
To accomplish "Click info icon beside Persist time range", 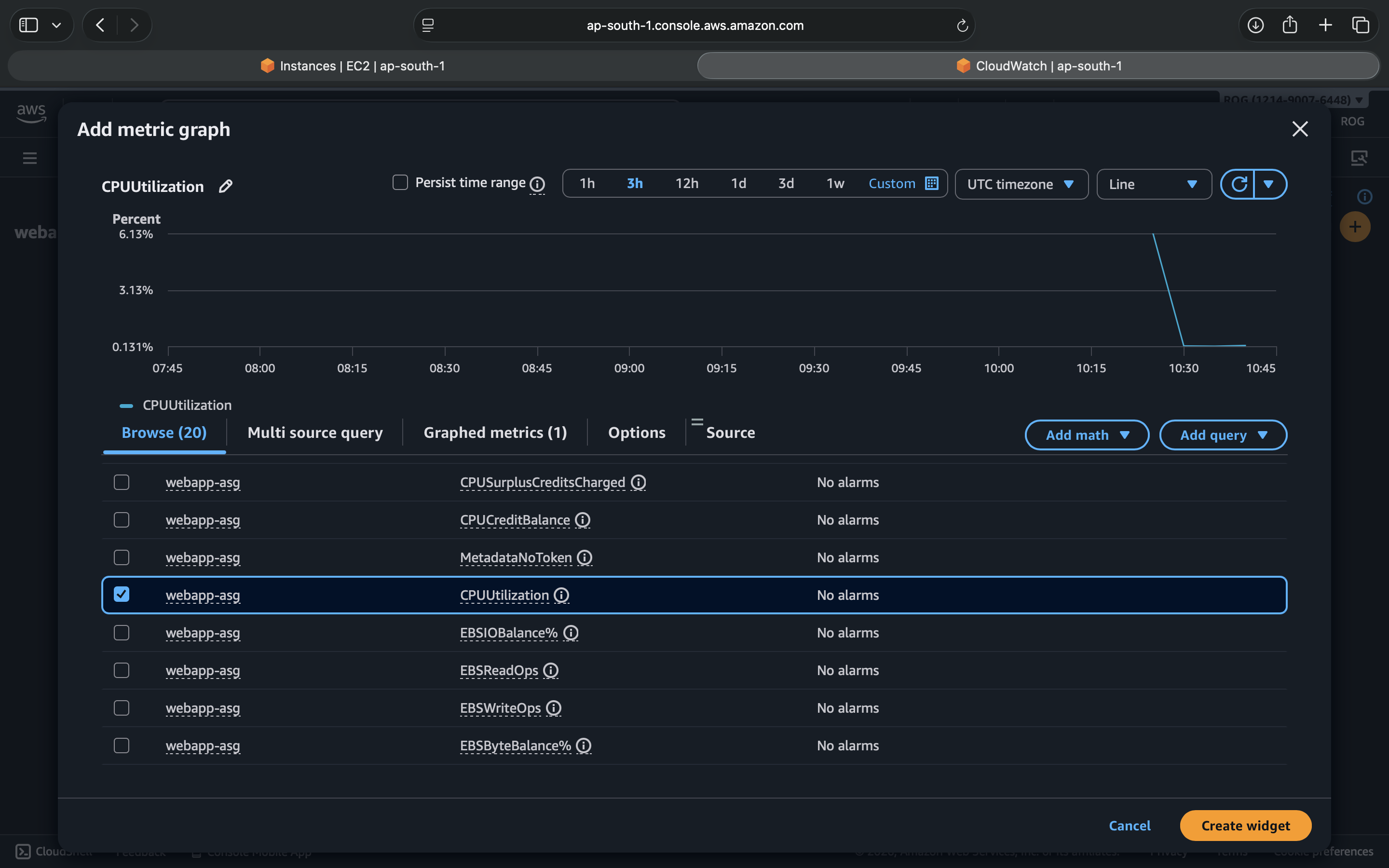I will pyautogui.click(x=537, y=184).
